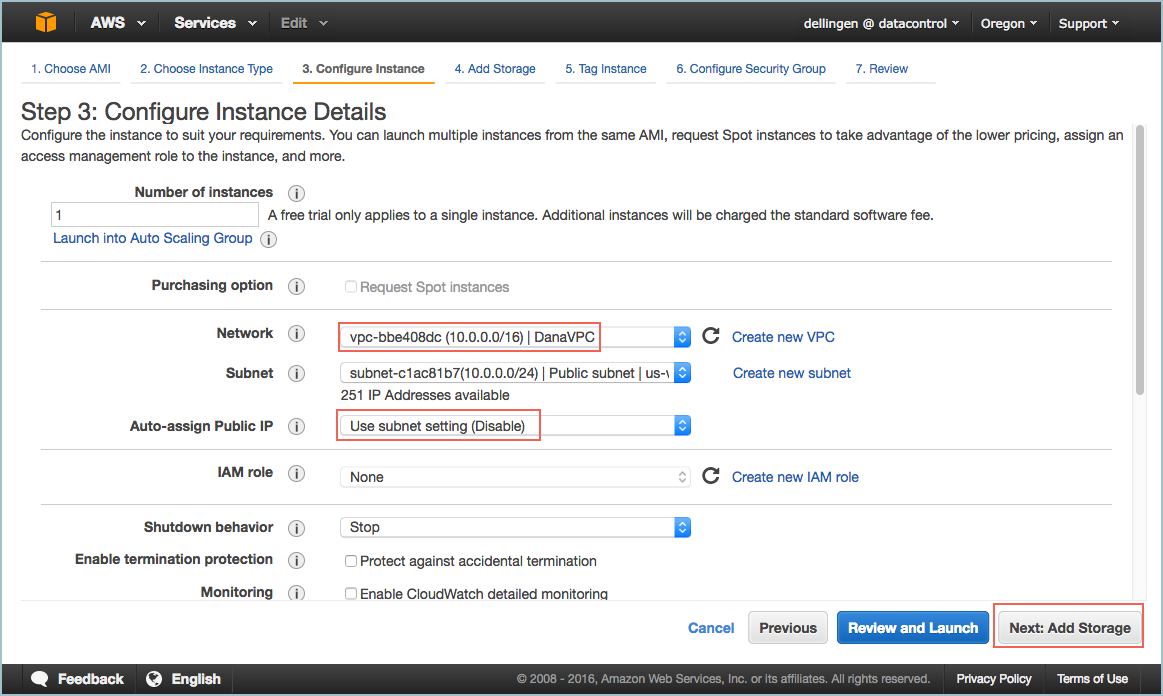Click the Review and Launch button
1163x696 pixels.
click(x=912, y=627)
